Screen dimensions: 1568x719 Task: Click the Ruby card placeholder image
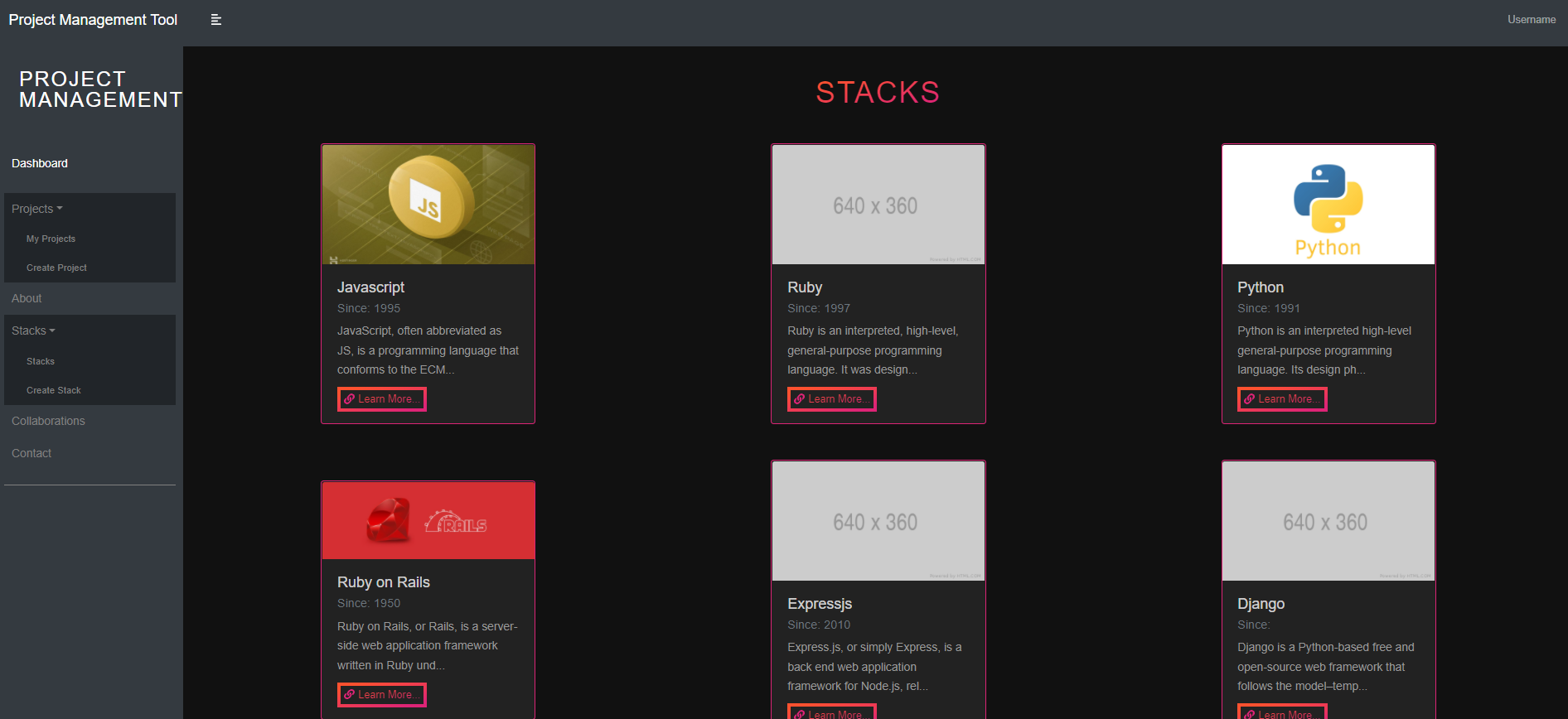[878, 205]
